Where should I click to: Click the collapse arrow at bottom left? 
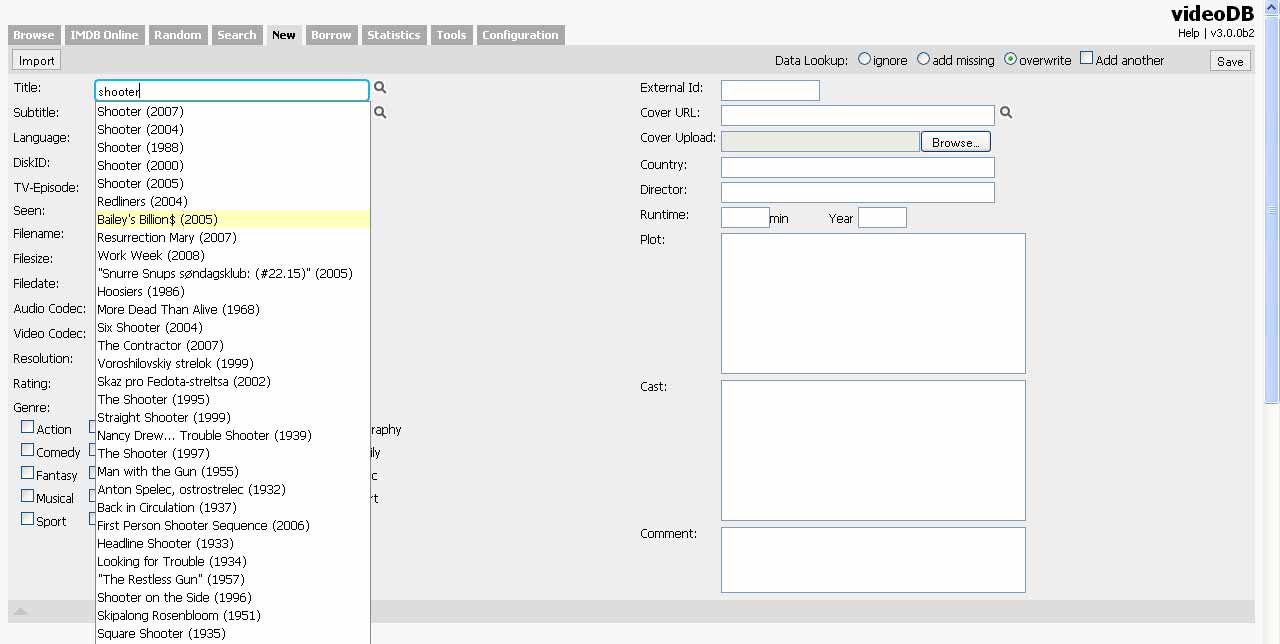pos(20,611)
